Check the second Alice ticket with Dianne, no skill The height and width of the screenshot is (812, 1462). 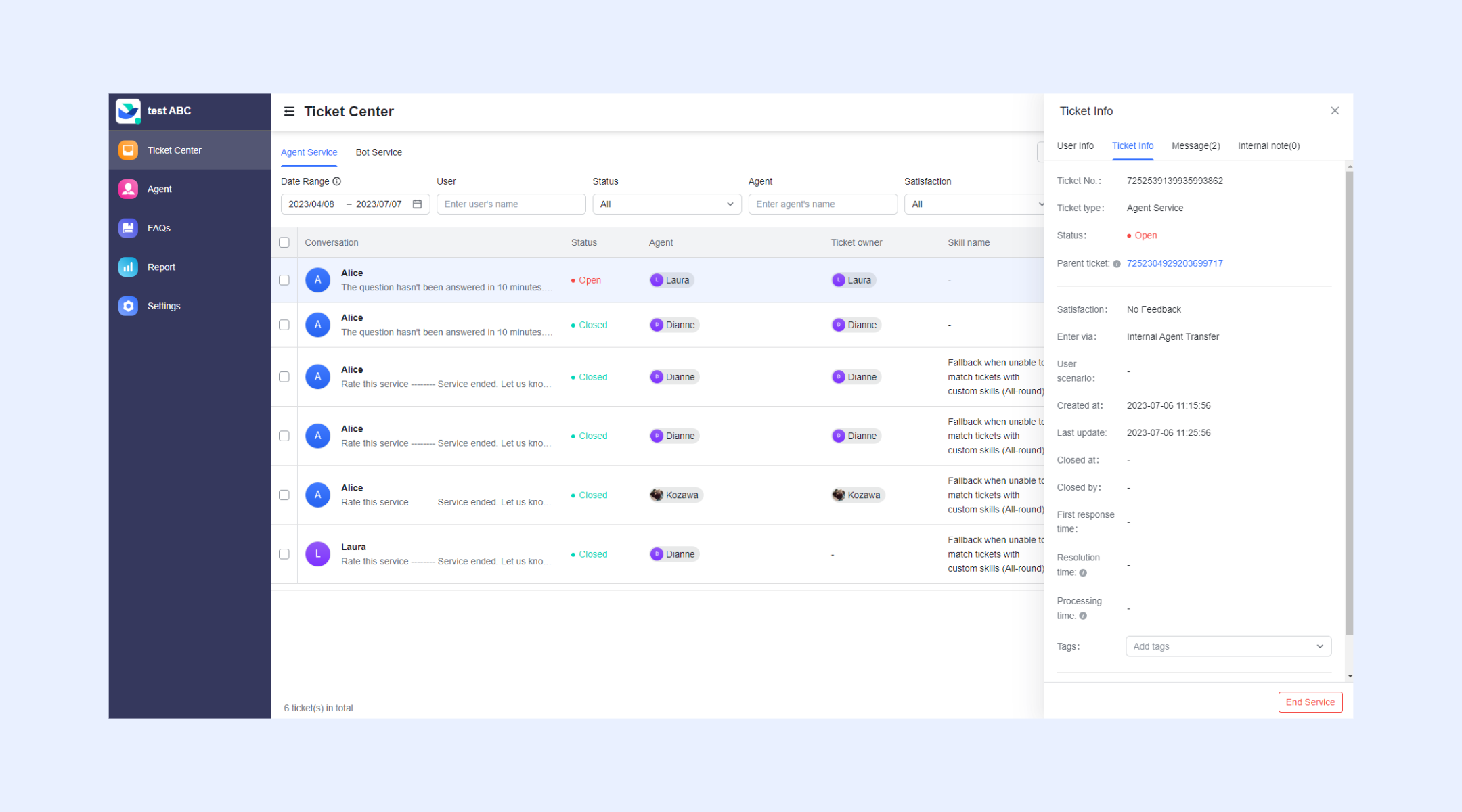284,325
